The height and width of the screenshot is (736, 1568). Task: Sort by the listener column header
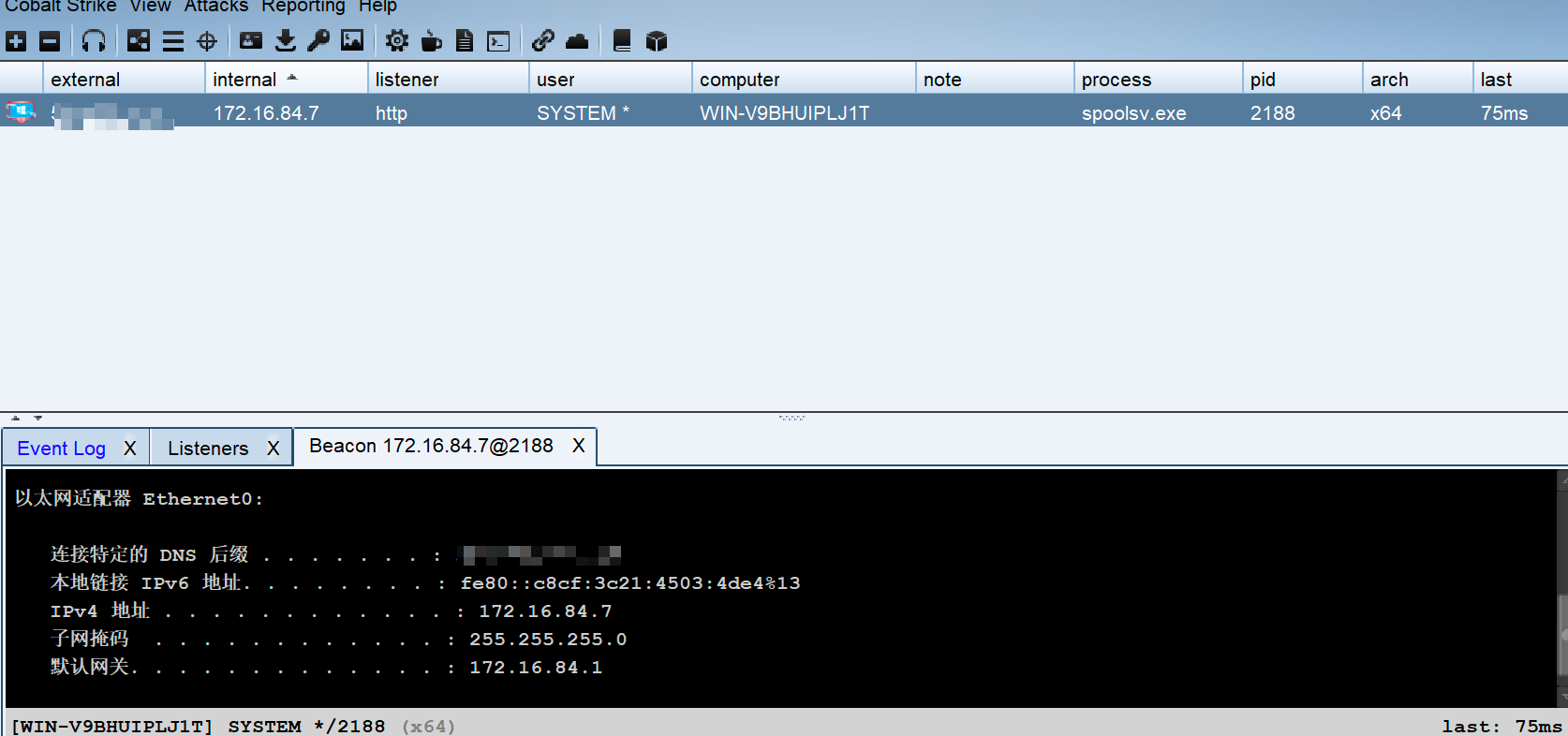pos(448,80)
